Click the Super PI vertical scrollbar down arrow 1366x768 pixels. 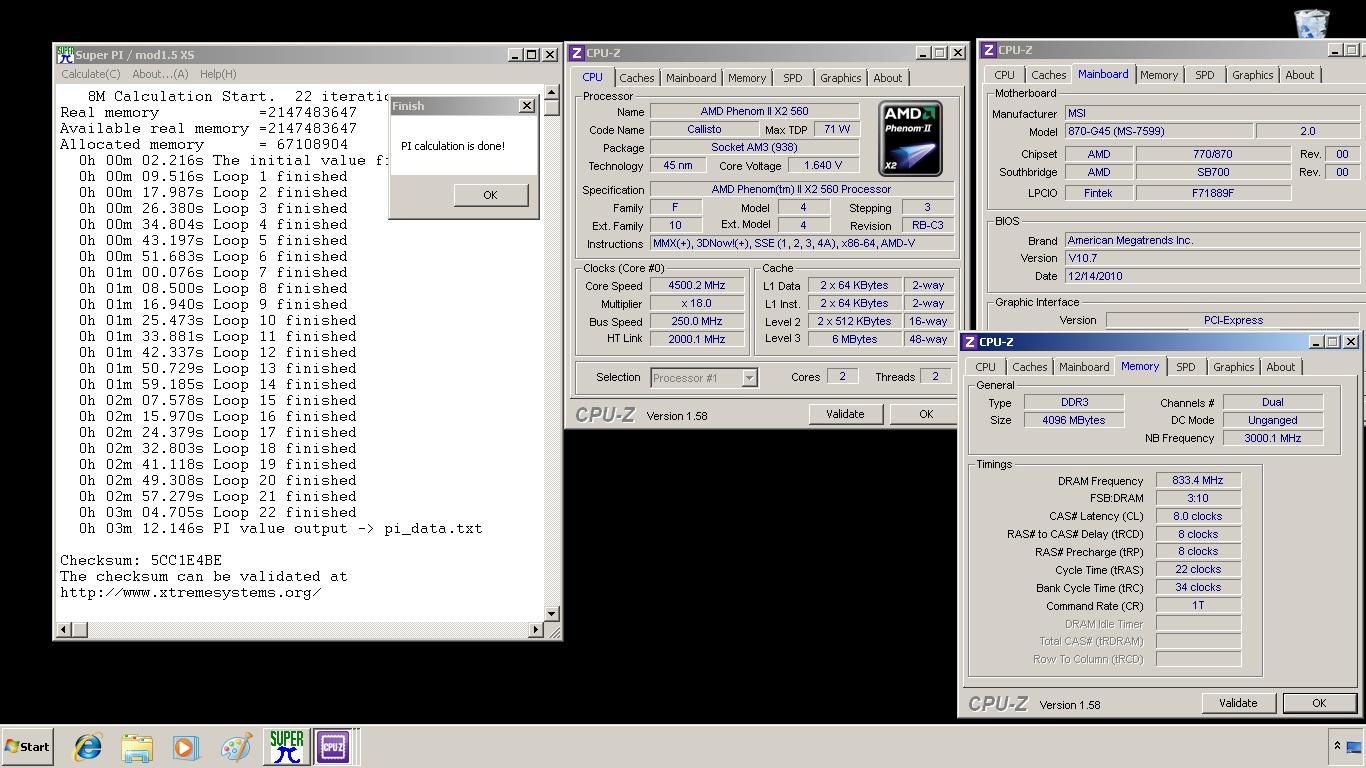coord(551,613)
